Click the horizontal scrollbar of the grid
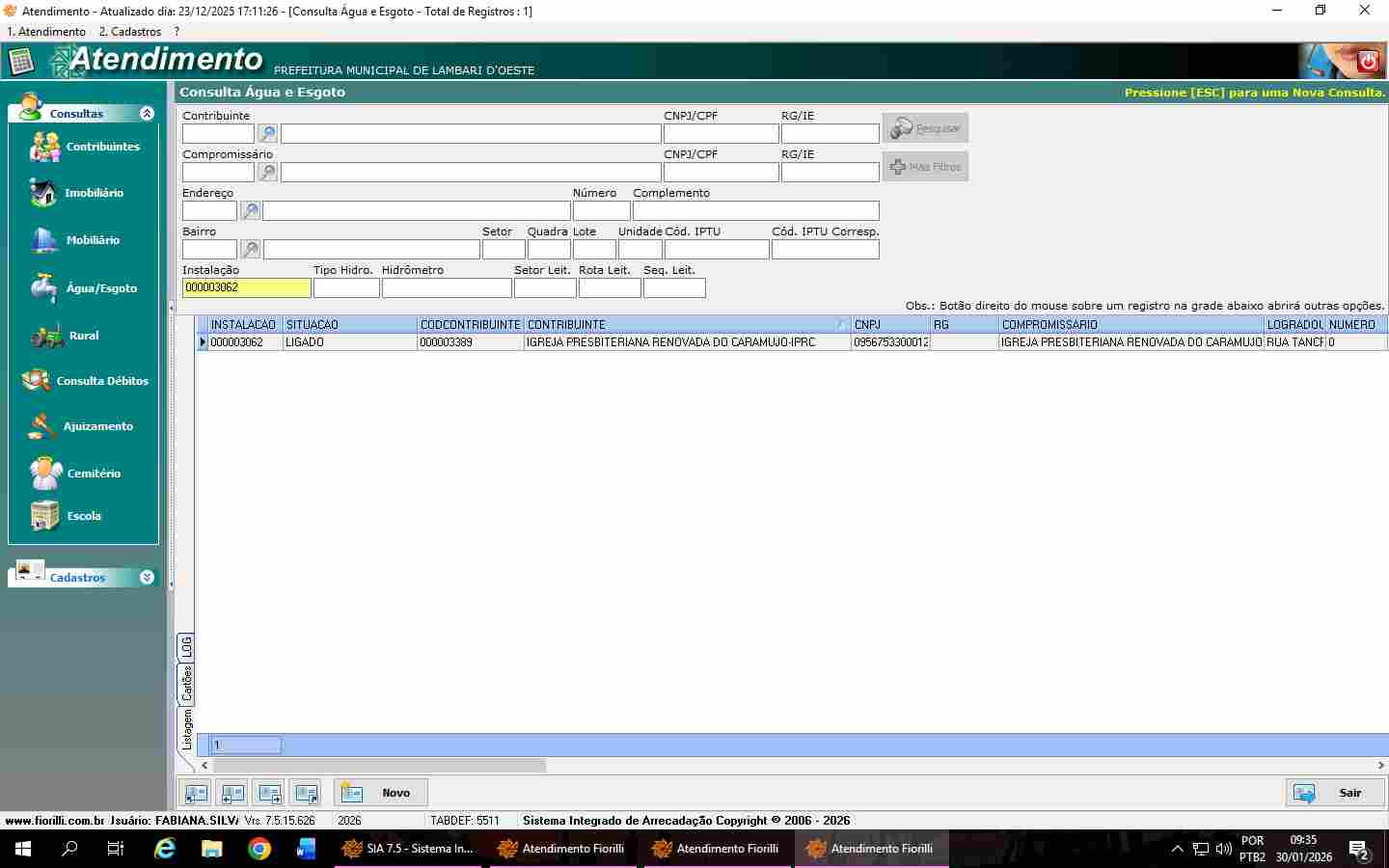The image size is (1389, 868). pos(378,766)
